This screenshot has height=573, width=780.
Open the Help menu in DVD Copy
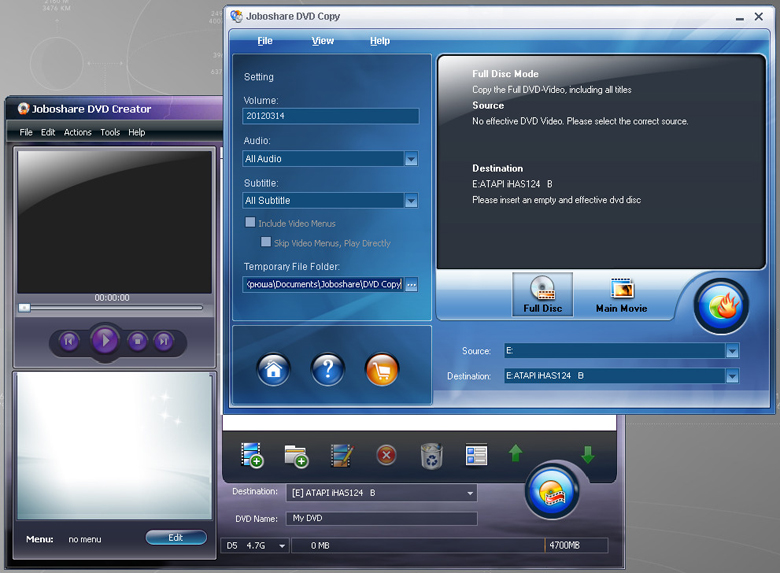[380, 41]
